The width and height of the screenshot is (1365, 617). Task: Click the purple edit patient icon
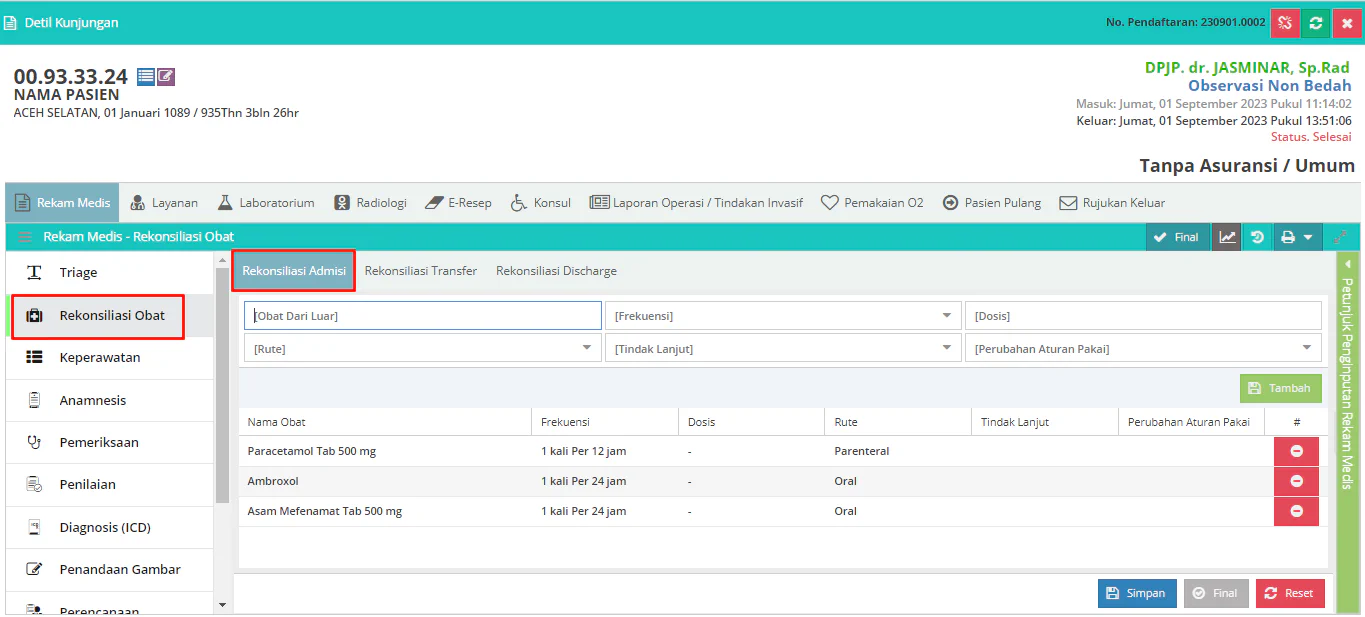tap(166, 77)
